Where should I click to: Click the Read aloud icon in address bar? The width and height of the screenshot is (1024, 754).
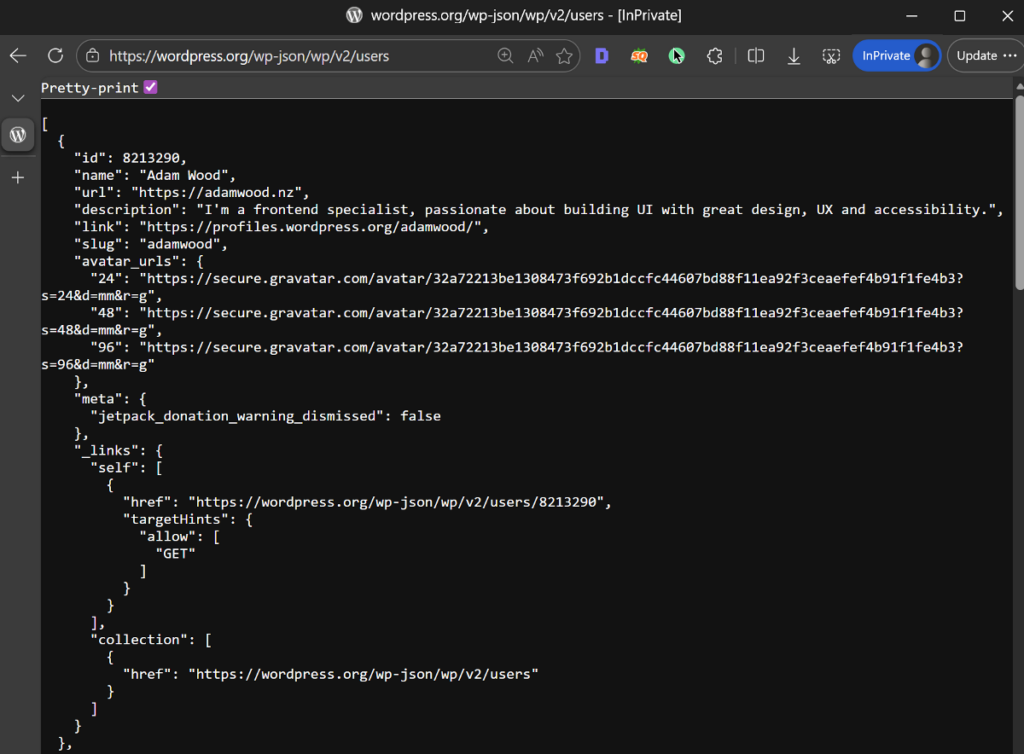(533, 56)
